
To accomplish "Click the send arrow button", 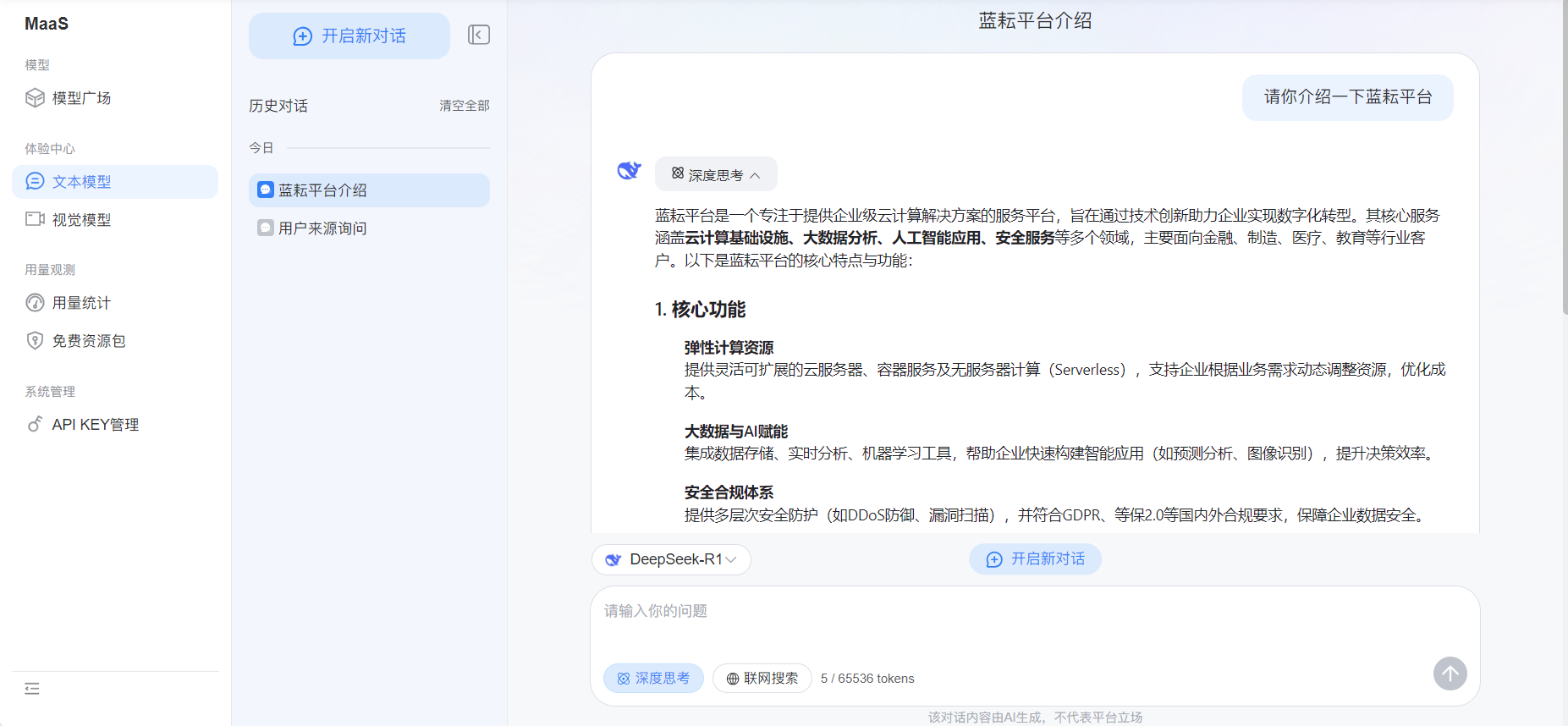I will point(1450,674).
